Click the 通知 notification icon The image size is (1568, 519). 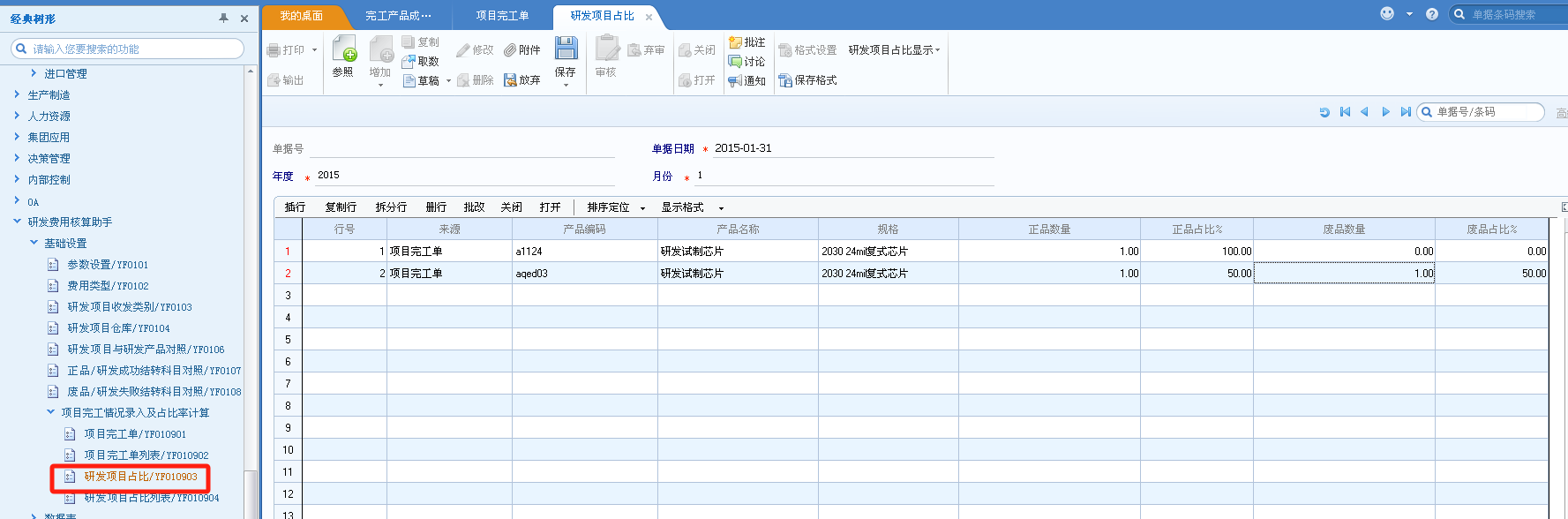pos(735,81)
